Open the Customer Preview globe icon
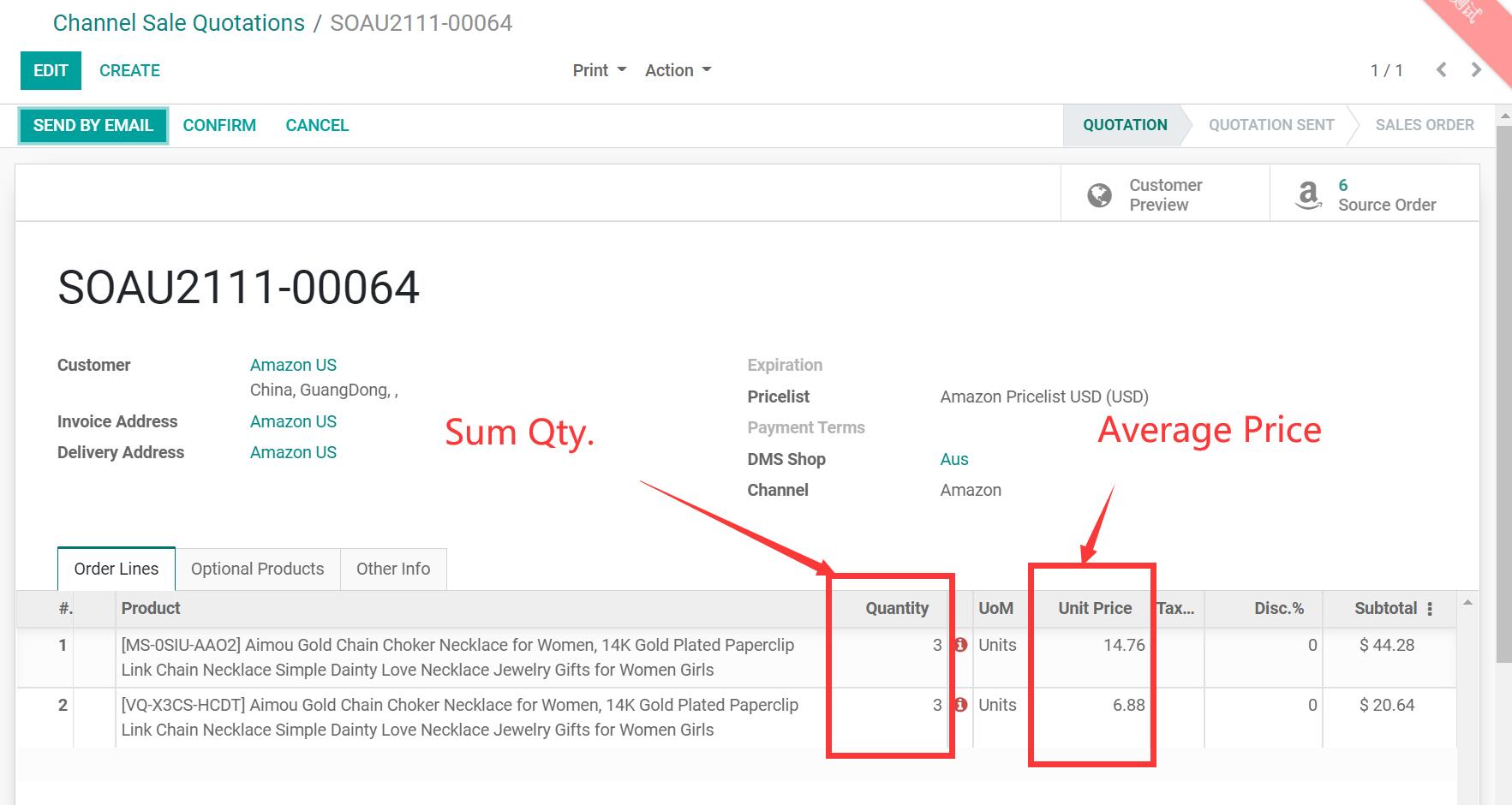The height and width of the screenshot is (805, 1512). click(x=1099, y=195)
